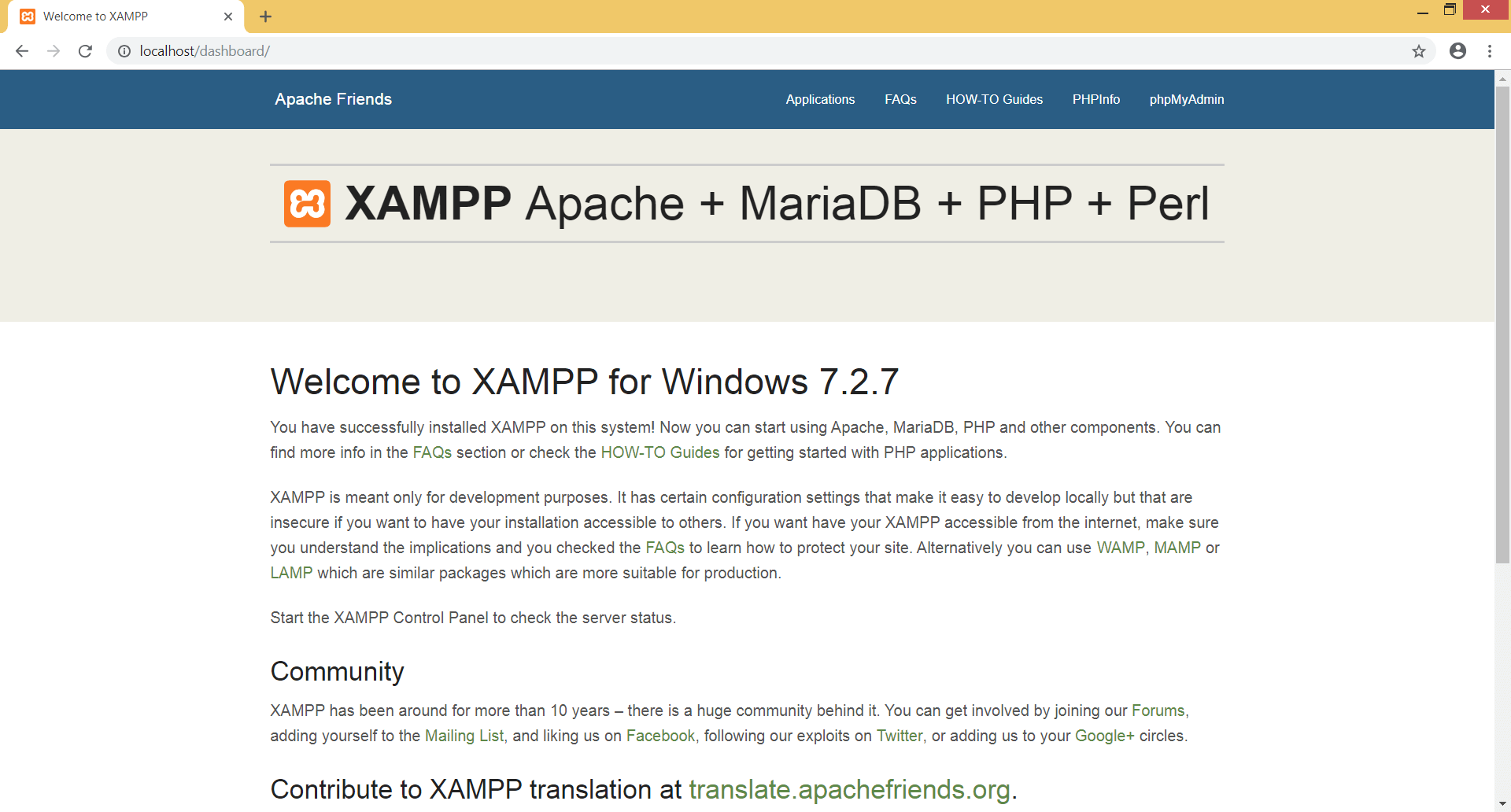
Task: Click the vertical scrollbar thumb
Action: tap(1502, 324)
